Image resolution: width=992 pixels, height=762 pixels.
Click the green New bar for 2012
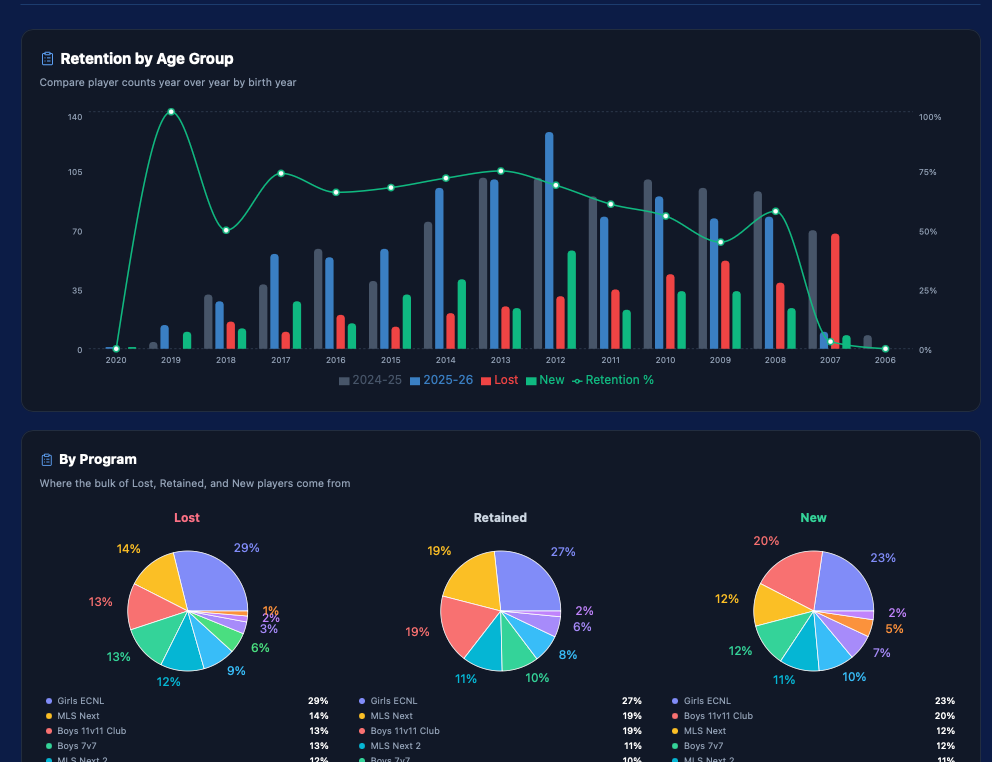coord(572,298)
